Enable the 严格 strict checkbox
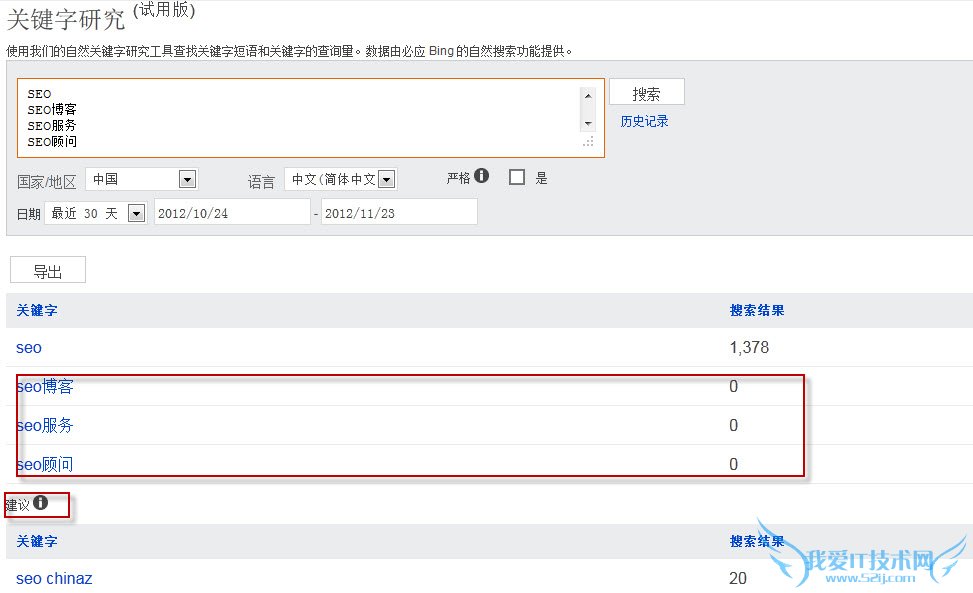This screenshot has height=593, width=973. point(517,177)
